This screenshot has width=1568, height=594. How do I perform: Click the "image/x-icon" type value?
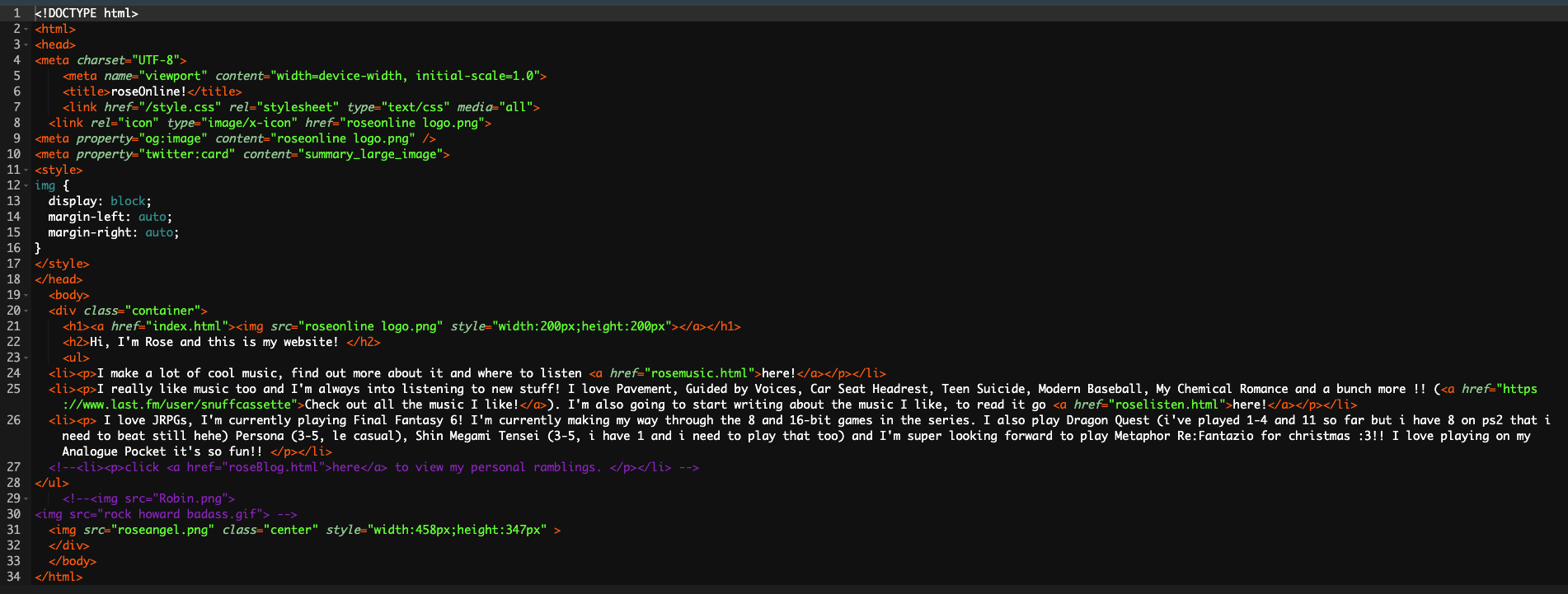click(x=246, y=123)
